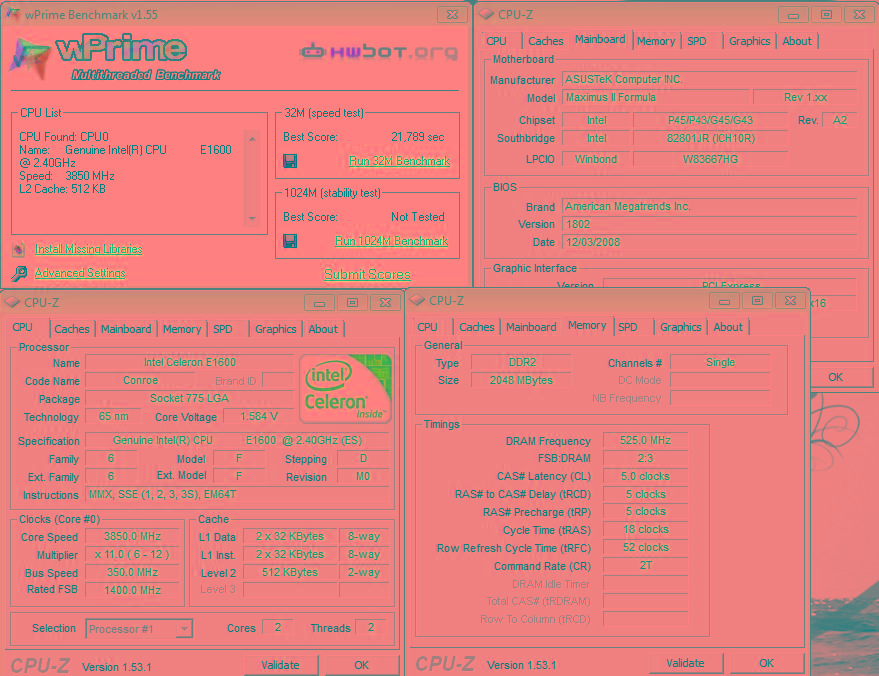Click the wPrime logo icon

[x=30, y=57]
